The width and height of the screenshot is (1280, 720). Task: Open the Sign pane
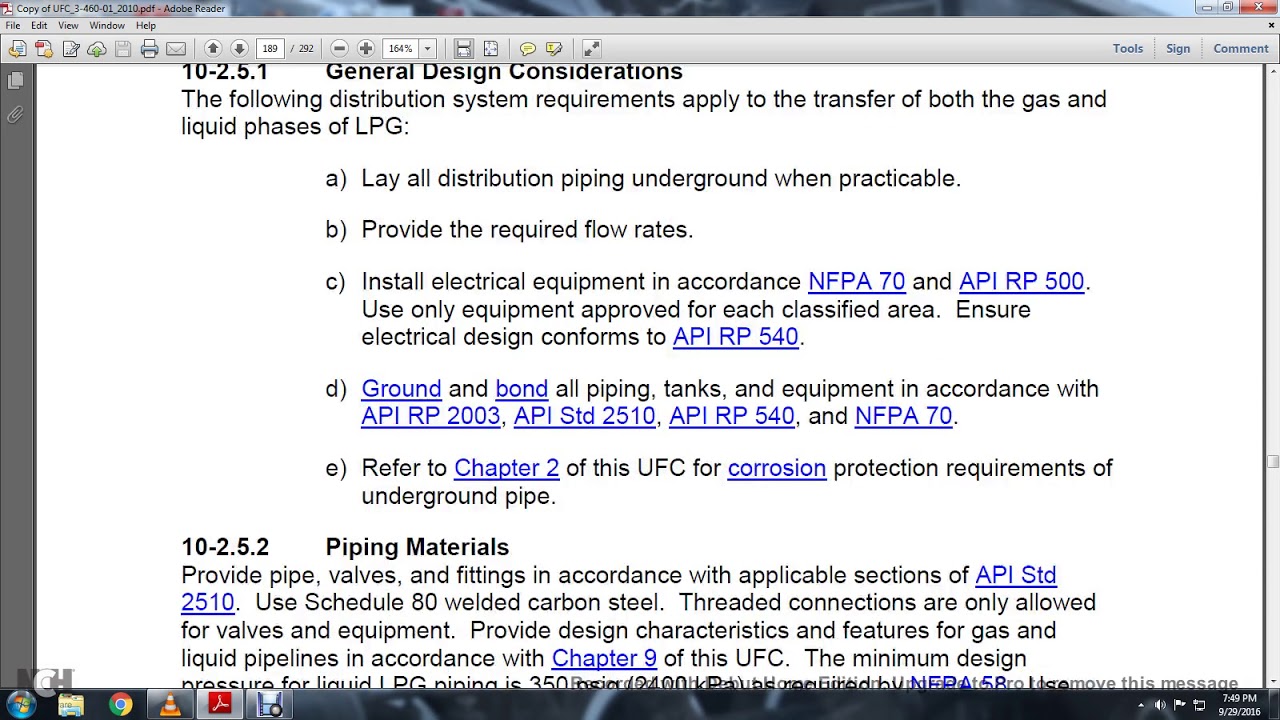pos(1178,48)
